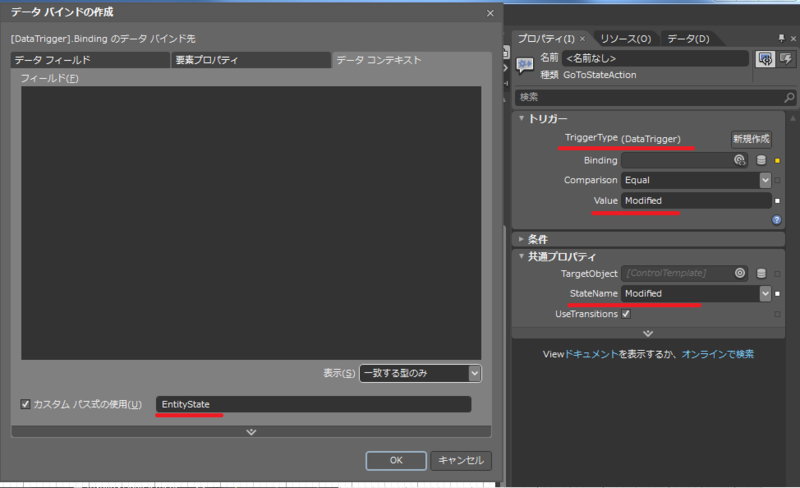The height and width of the screenshot is (488, 800).
Task: Open the オンラインで検索 link
Action: click(717, 354)
